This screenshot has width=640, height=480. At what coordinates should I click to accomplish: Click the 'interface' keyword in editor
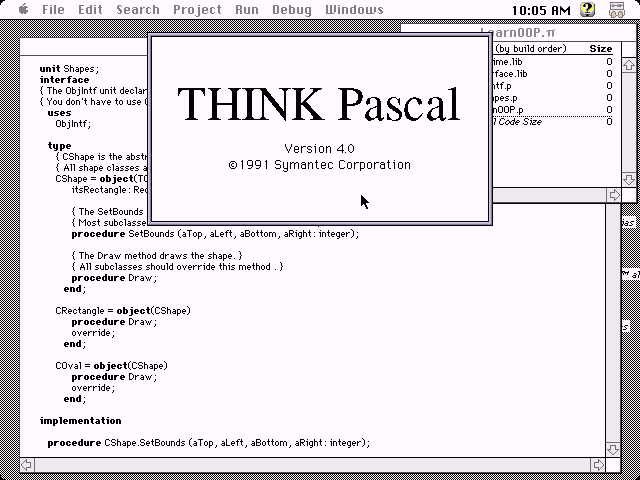(x=64, y=80)
